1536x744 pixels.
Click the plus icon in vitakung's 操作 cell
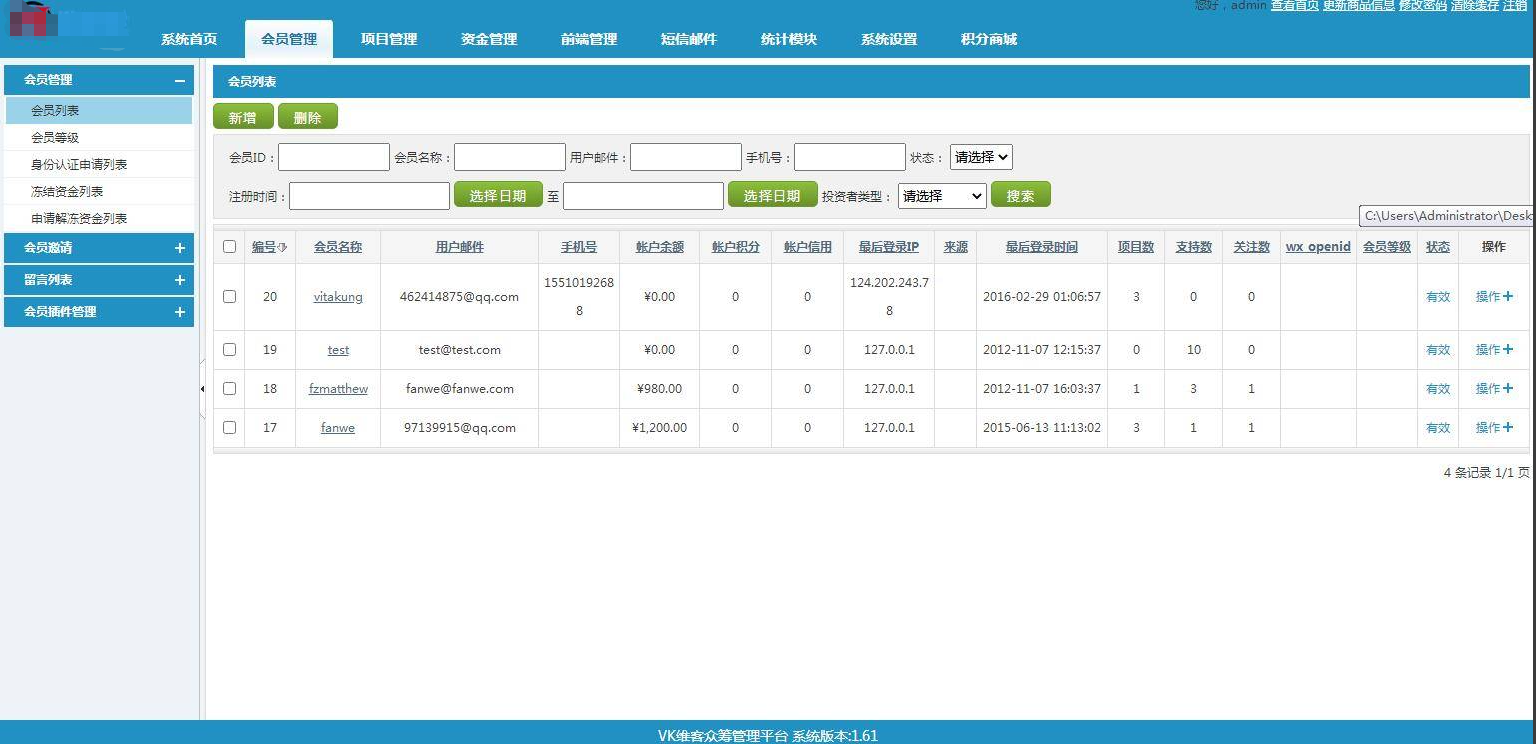[x=1508, y=296]
